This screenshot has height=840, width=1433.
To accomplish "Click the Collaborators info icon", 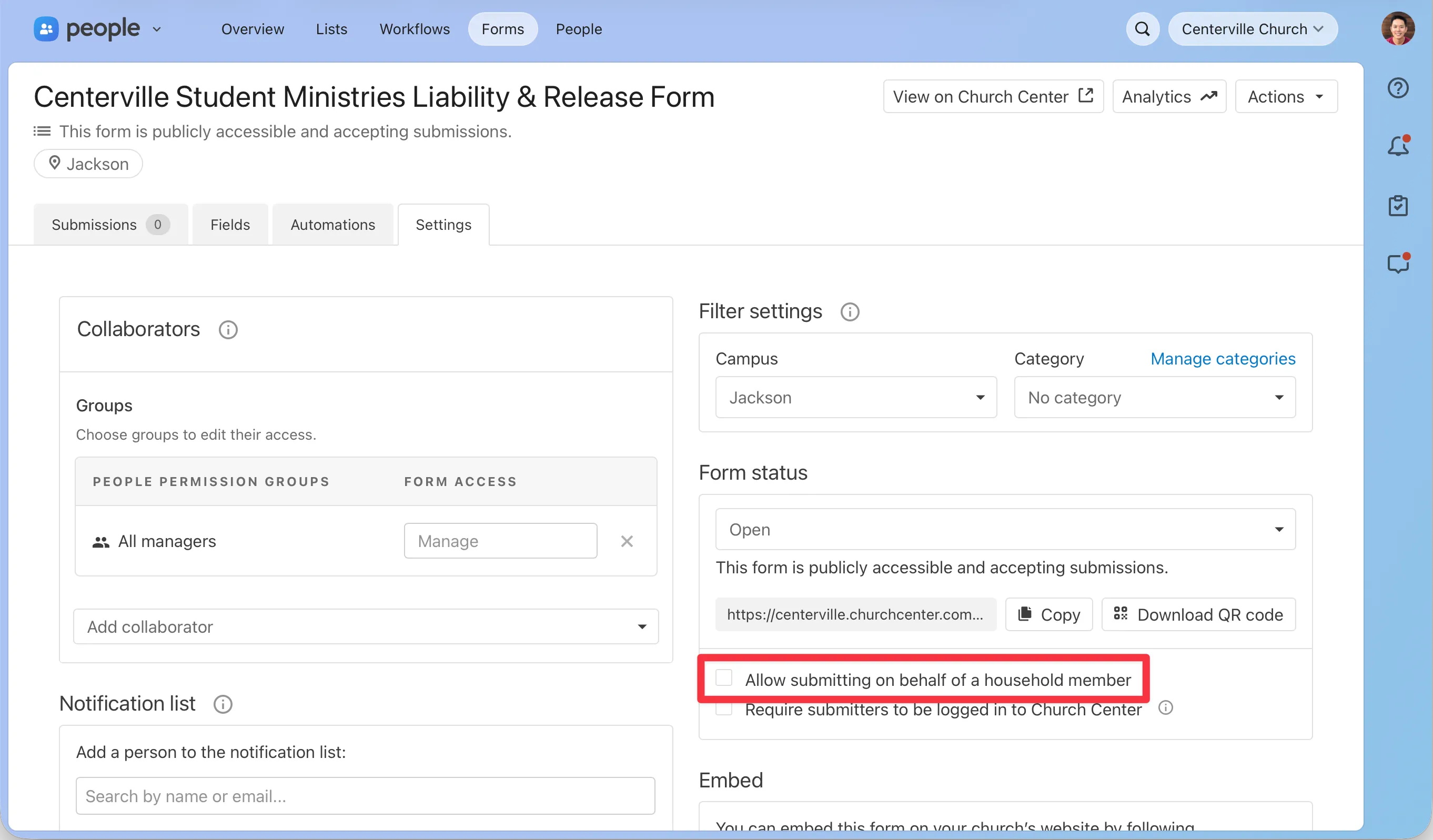I will (x=228, y=330).
